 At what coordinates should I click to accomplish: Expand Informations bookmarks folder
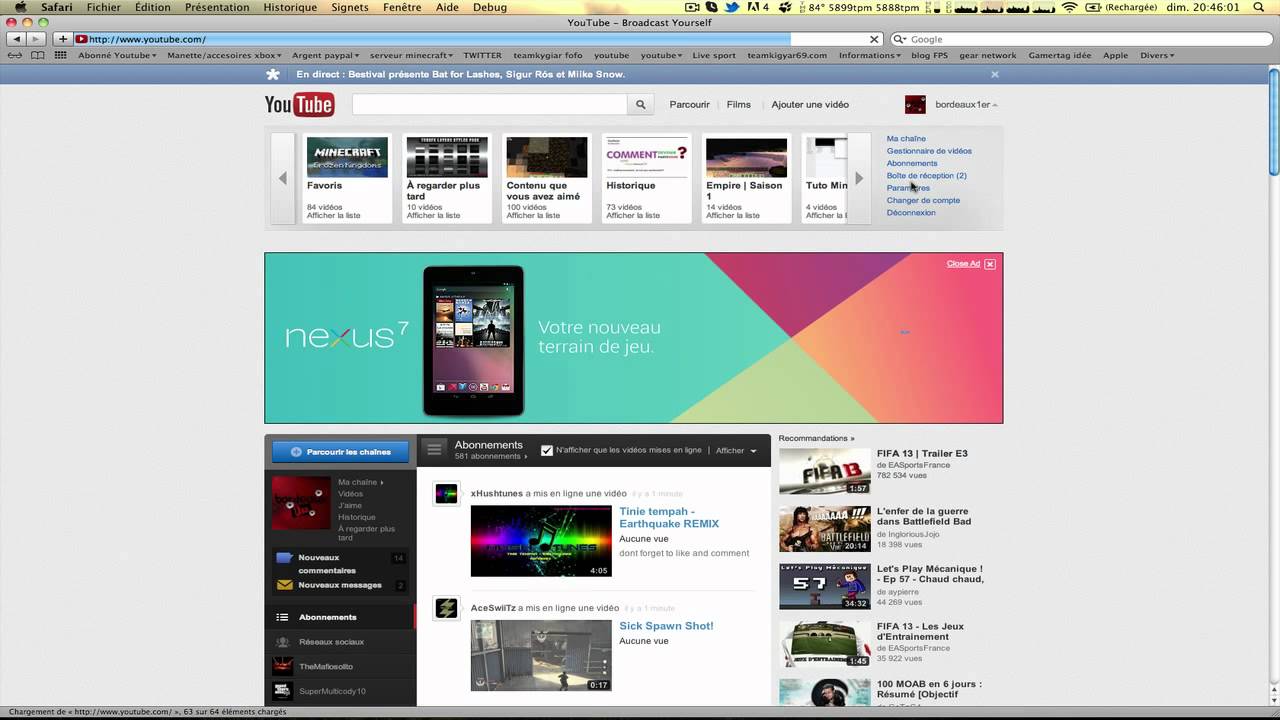[x=870, y=55]
